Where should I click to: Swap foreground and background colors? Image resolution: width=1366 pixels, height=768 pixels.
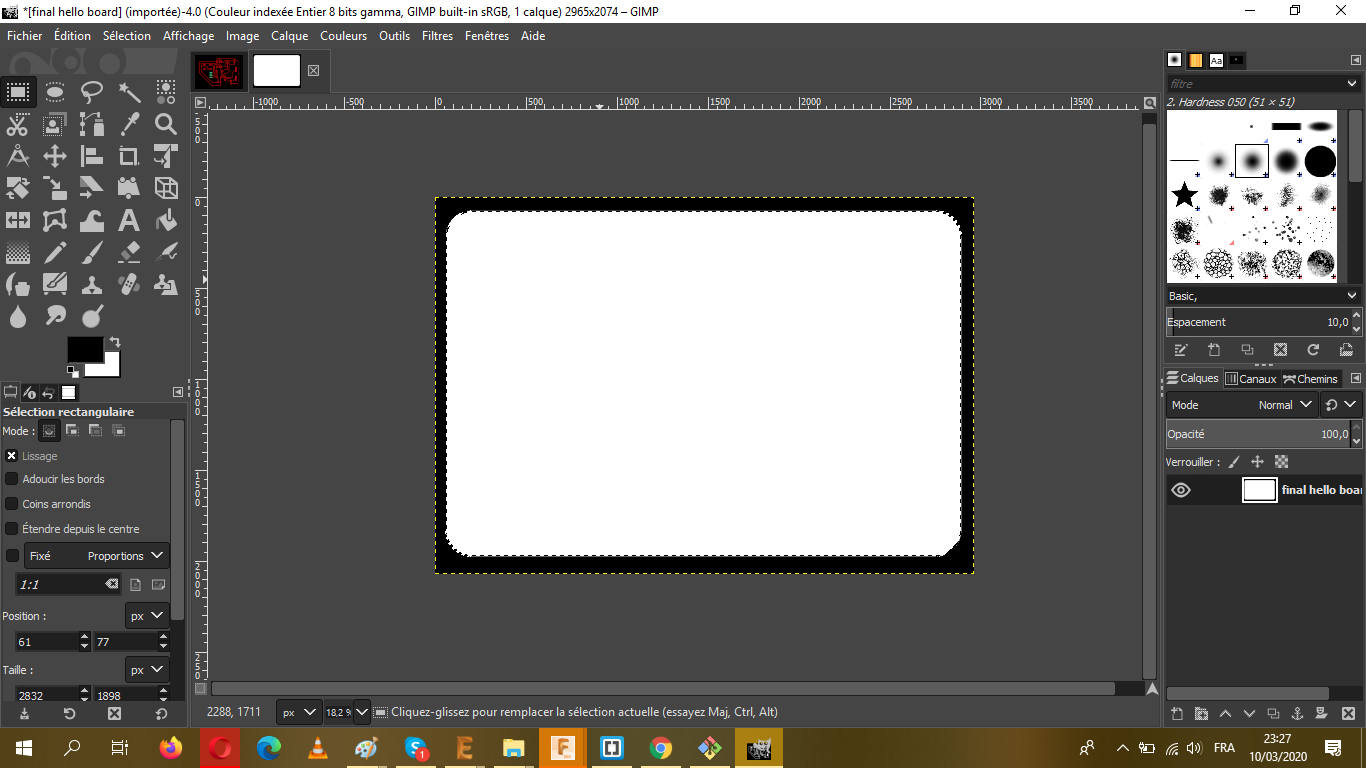pos(114,342)
